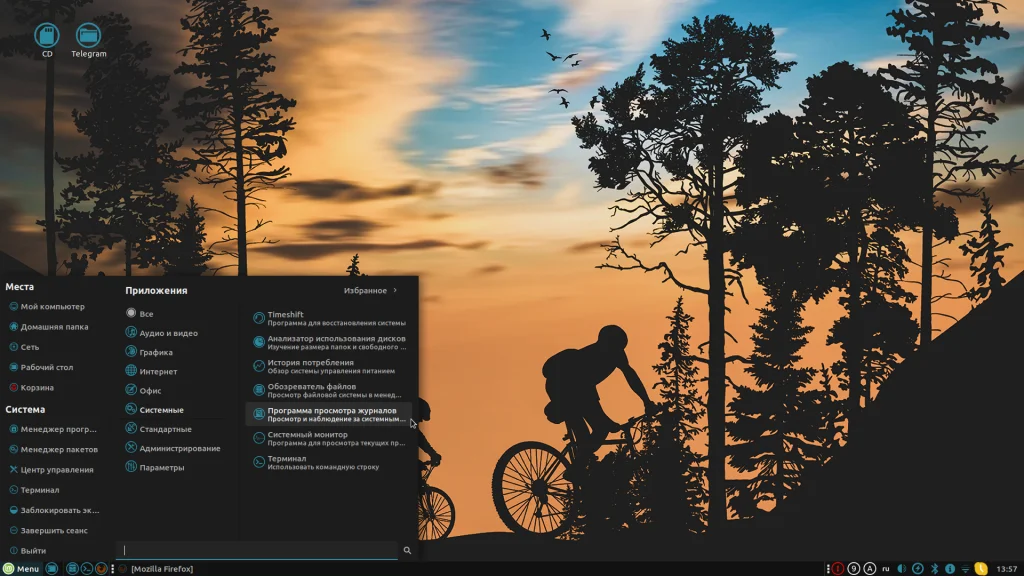
Task: Open the network connections tray icon
Action: tap(965, 569)
